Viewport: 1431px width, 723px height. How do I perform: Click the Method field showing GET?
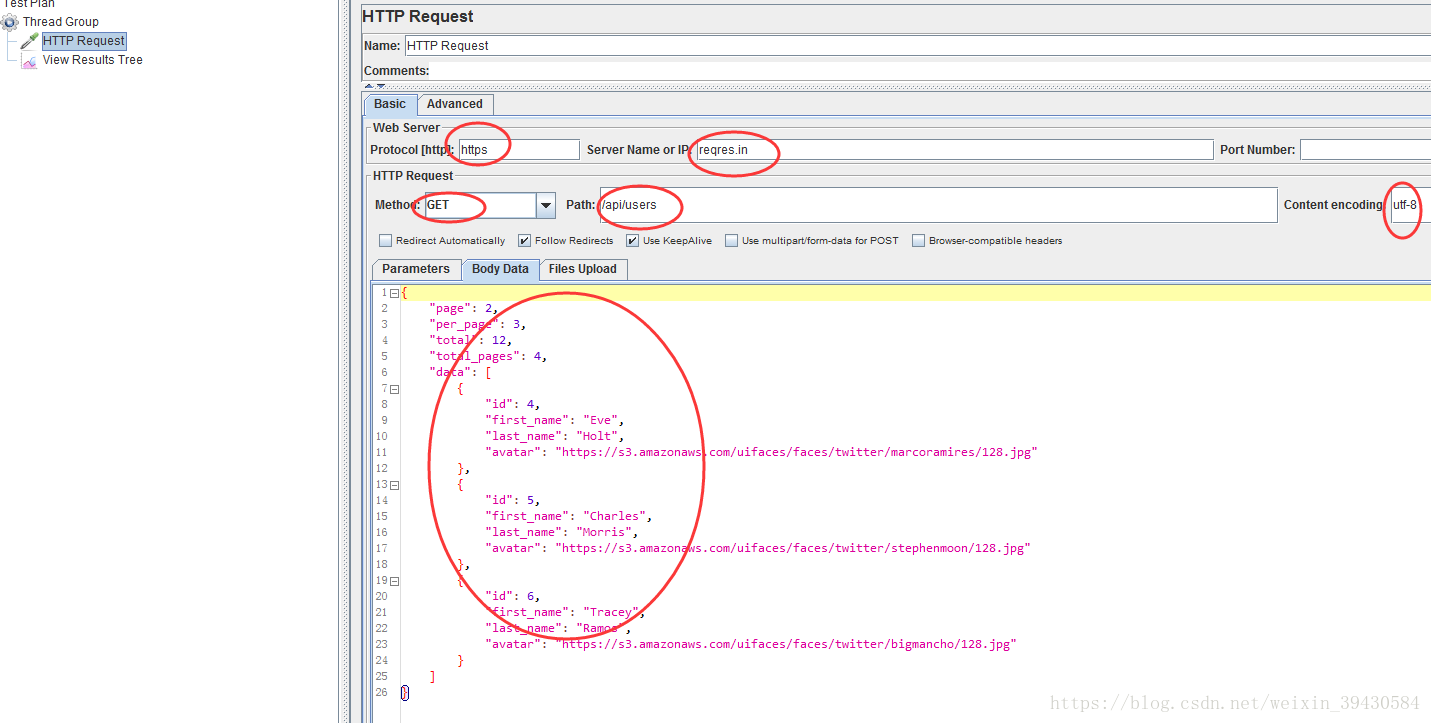point(481,205)
